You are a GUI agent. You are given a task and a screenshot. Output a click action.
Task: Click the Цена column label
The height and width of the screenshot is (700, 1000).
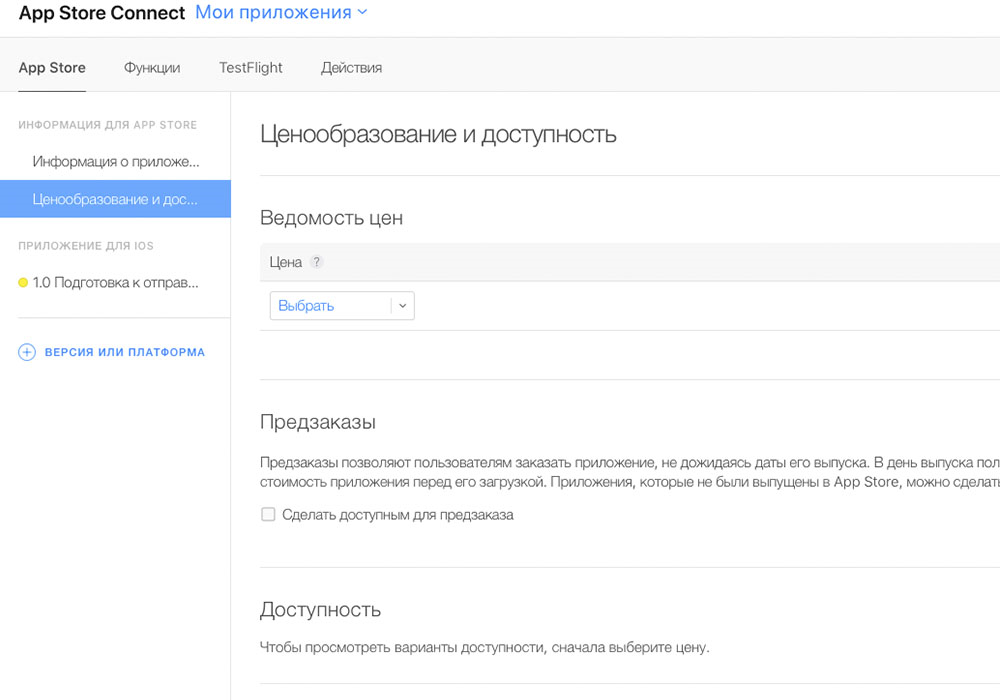[286, 262]
